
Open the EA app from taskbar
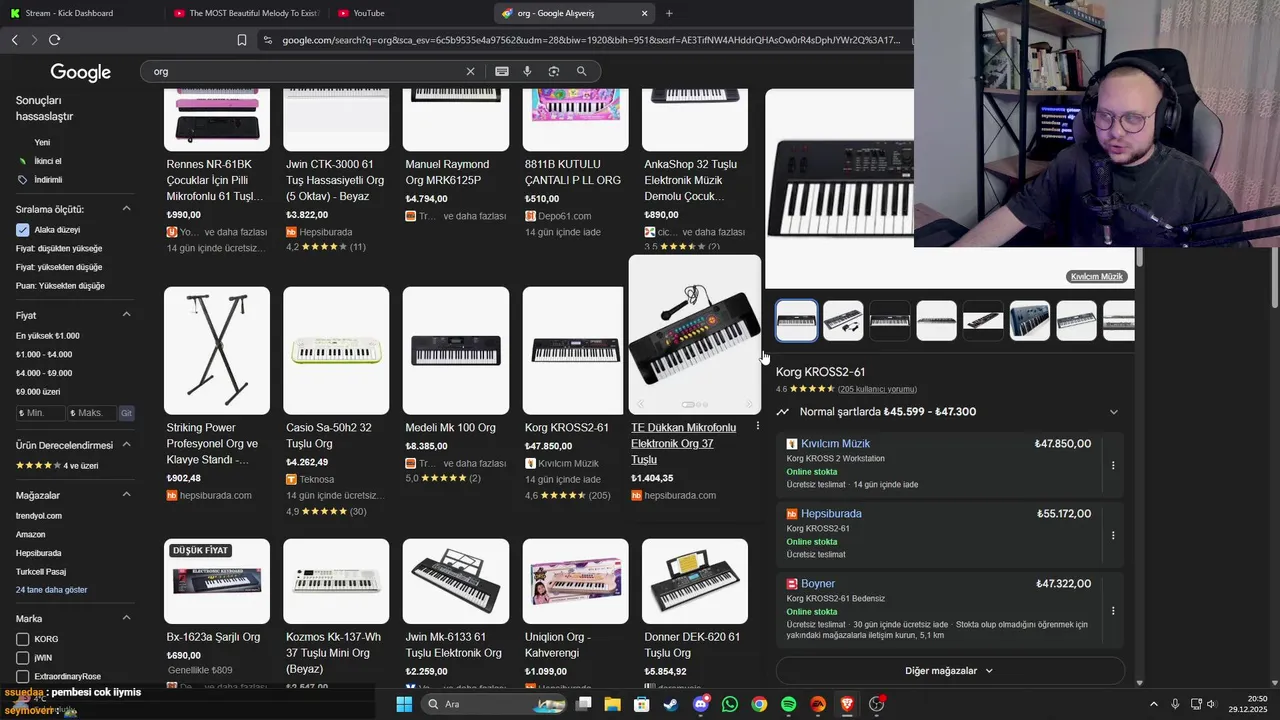click(x=818, y=704)
